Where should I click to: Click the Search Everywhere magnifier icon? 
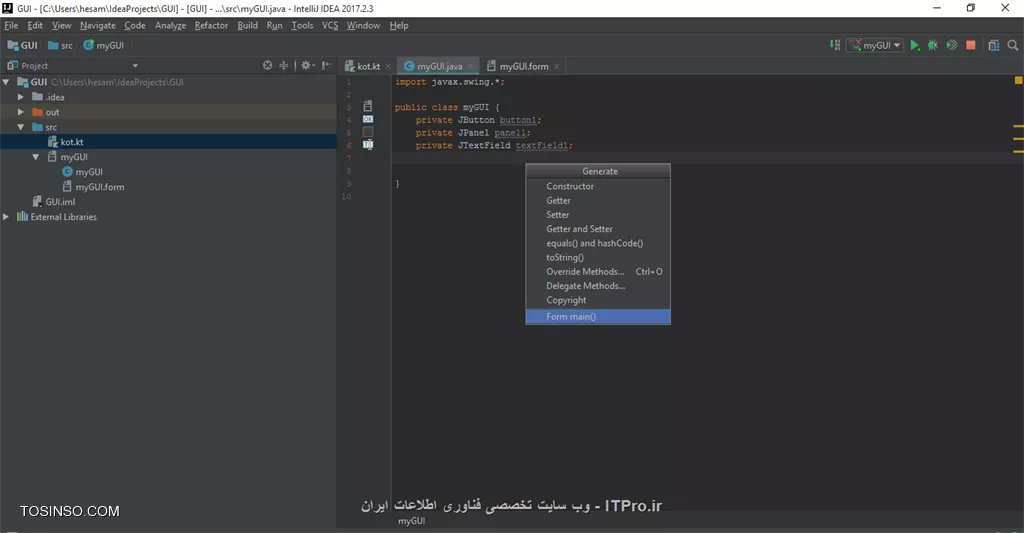pos(1012,45)
